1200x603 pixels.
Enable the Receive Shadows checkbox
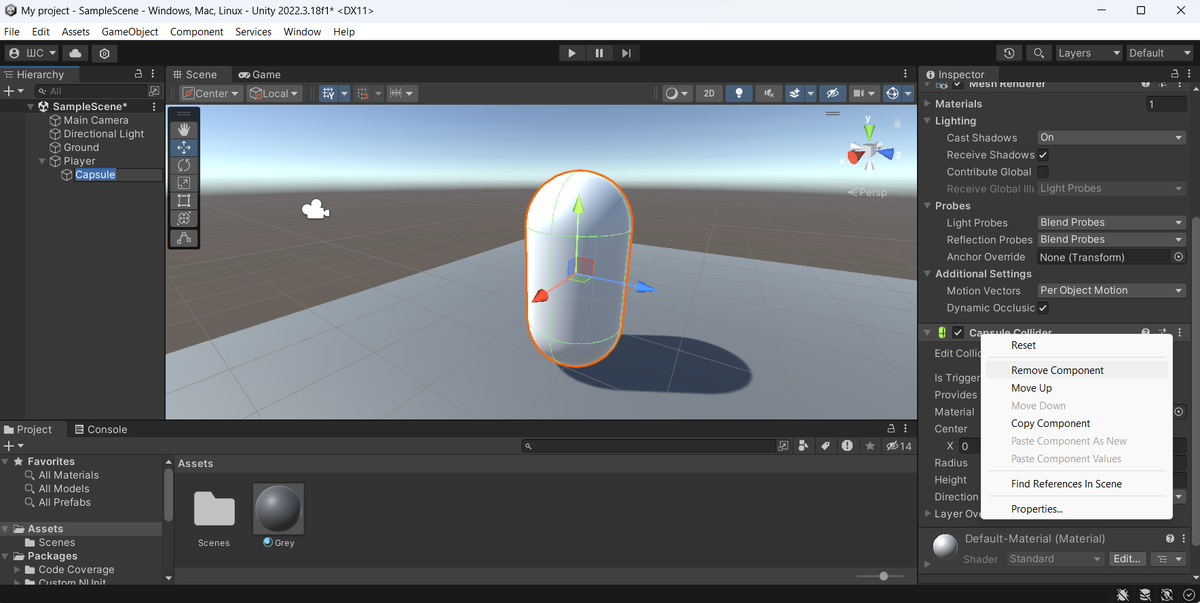click(x=1043, y=154)
